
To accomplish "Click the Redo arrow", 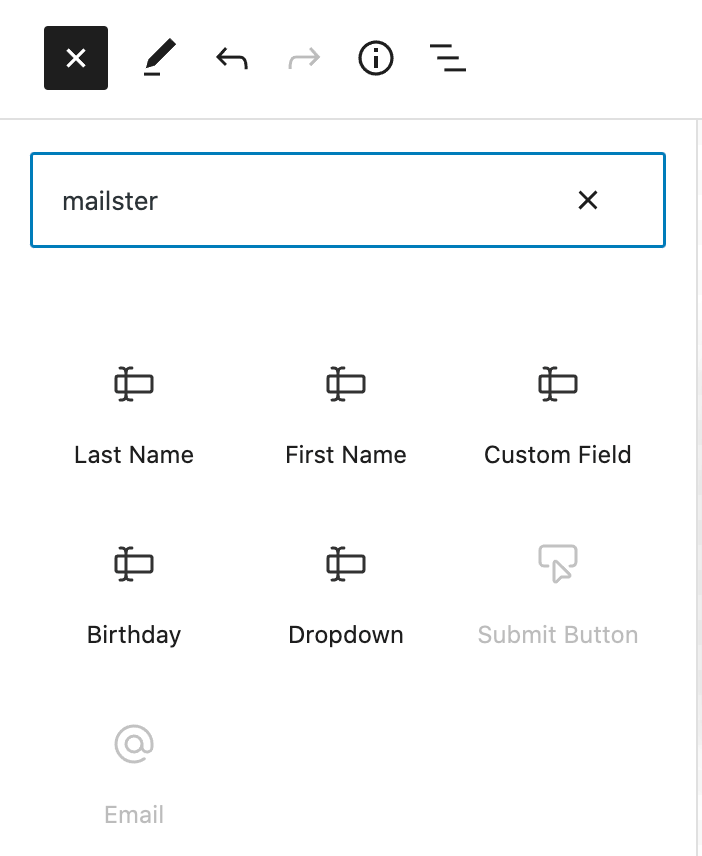I will (304, 59).
